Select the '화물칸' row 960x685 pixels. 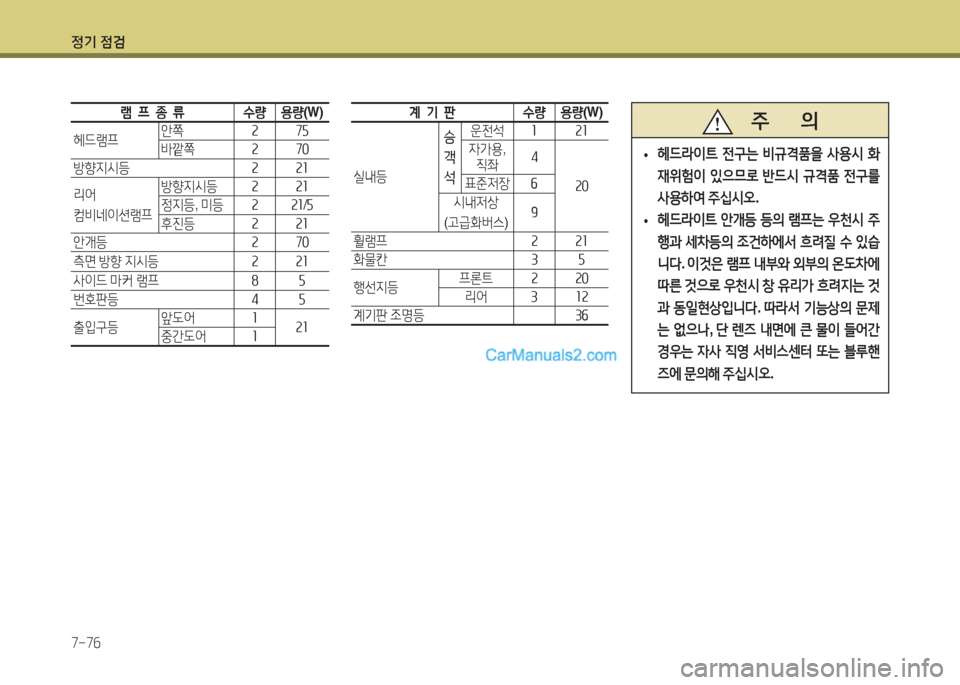tap(479, 260)
